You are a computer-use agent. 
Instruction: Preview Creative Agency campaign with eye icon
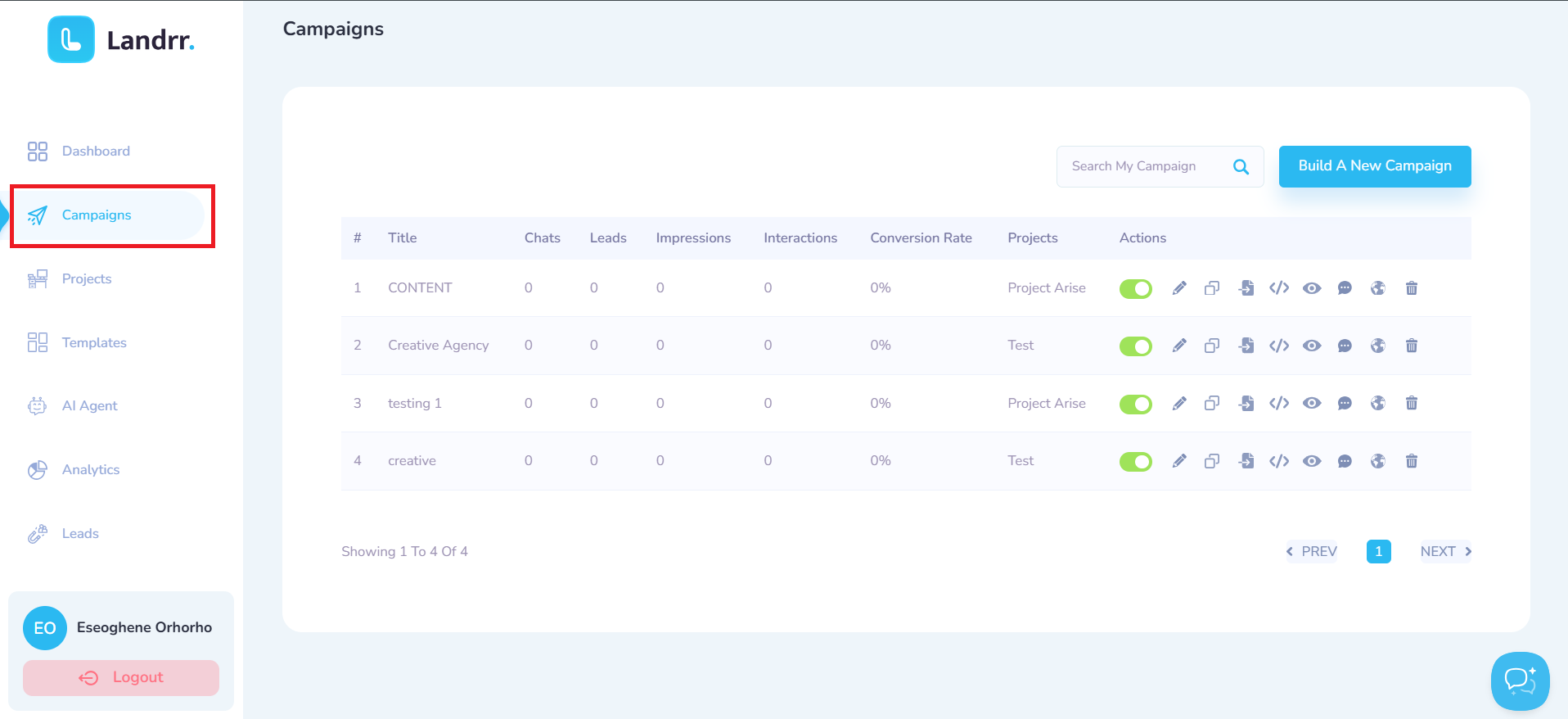[1312, 346]
